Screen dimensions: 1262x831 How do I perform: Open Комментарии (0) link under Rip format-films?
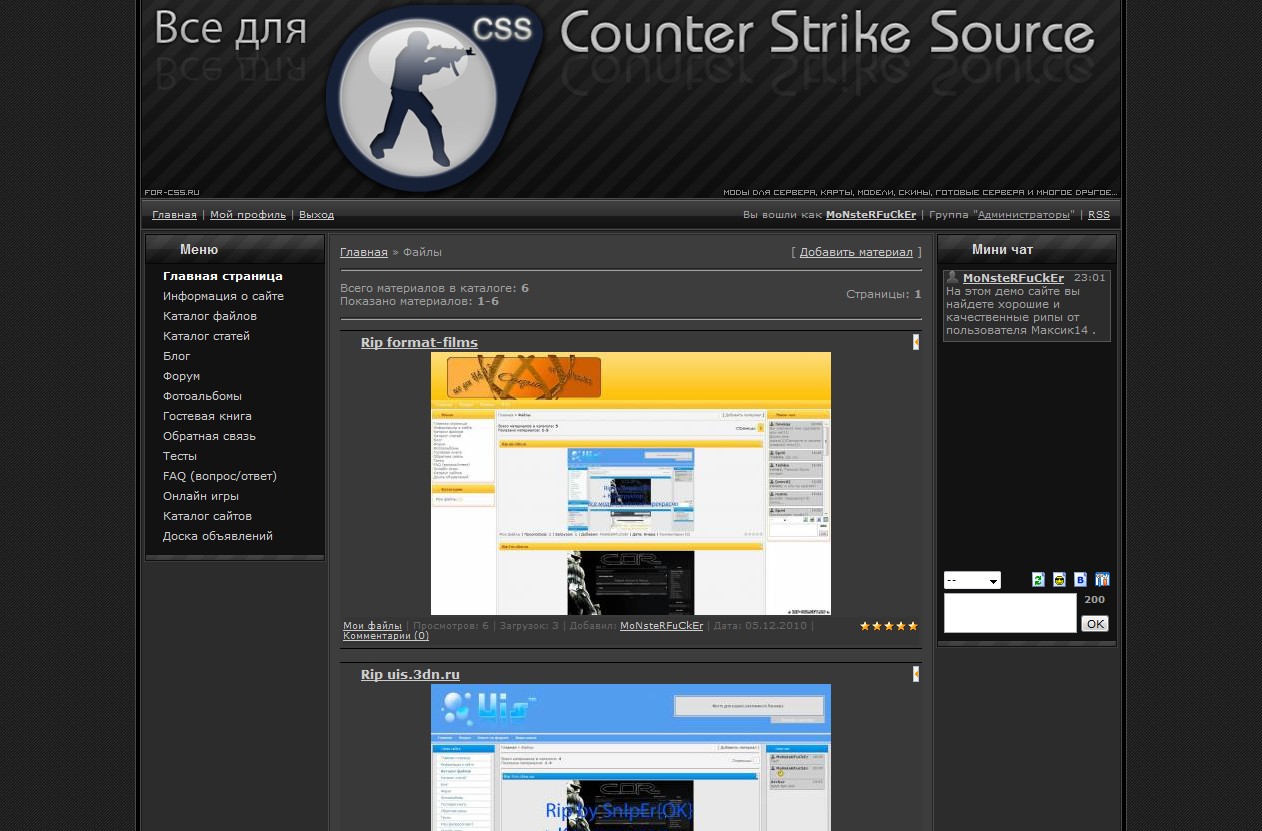click(x=386, y=636)
